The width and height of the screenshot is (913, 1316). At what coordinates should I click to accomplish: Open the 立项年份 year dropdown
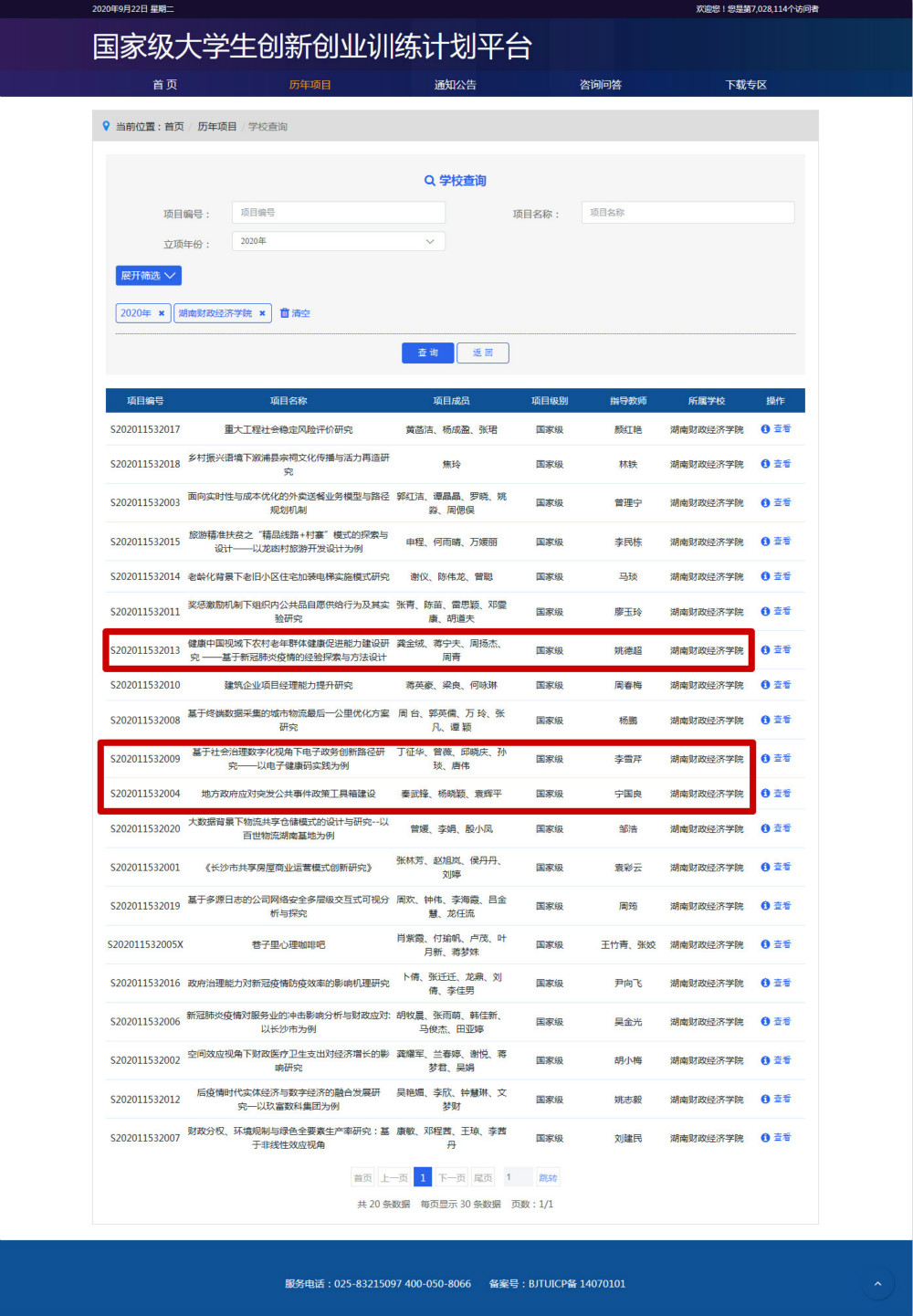pos(338,241)
